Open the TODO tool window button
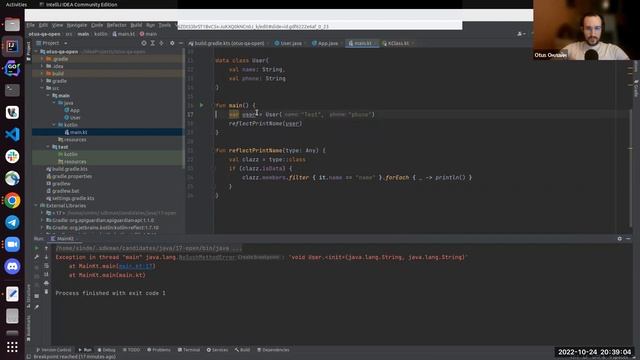 pyautogui.click(x=131, y=350)
